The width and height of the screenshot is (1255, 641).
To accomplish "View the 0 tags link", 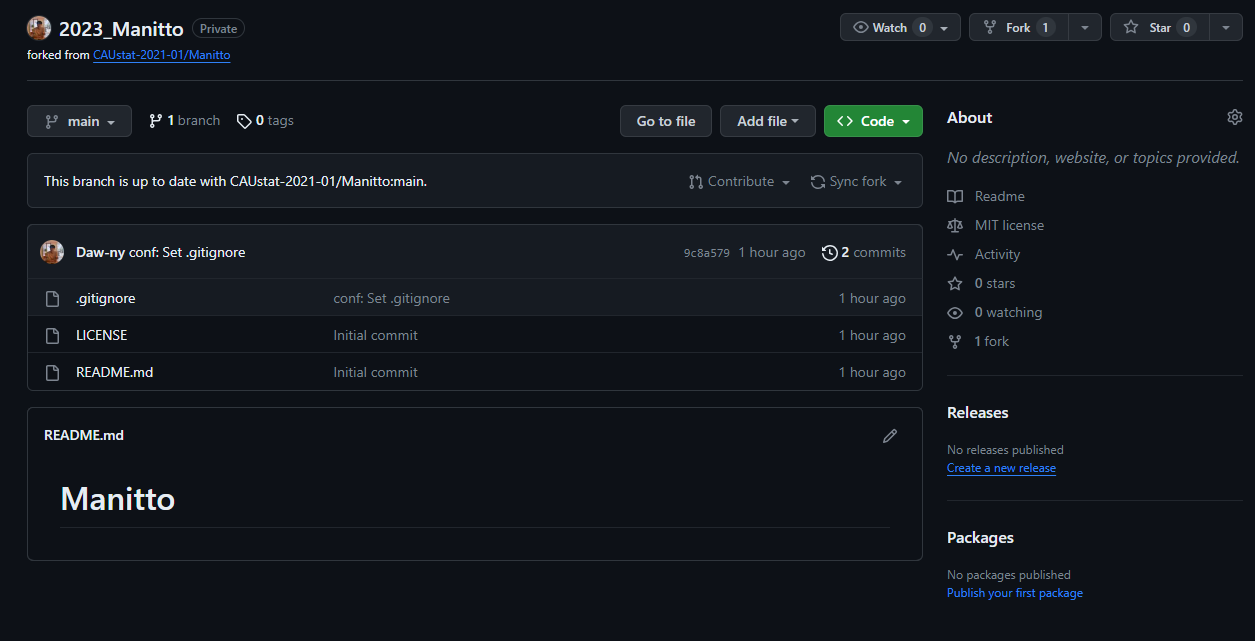I will click(x=265, y=121).
